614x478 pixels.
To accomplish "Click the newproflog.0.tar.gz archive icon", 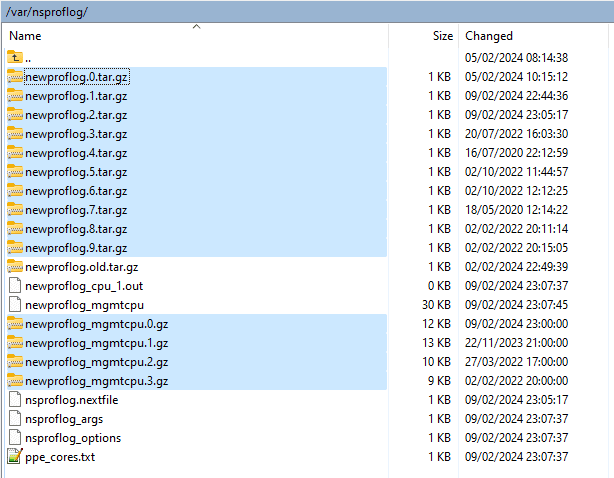I will pos(14,76).
